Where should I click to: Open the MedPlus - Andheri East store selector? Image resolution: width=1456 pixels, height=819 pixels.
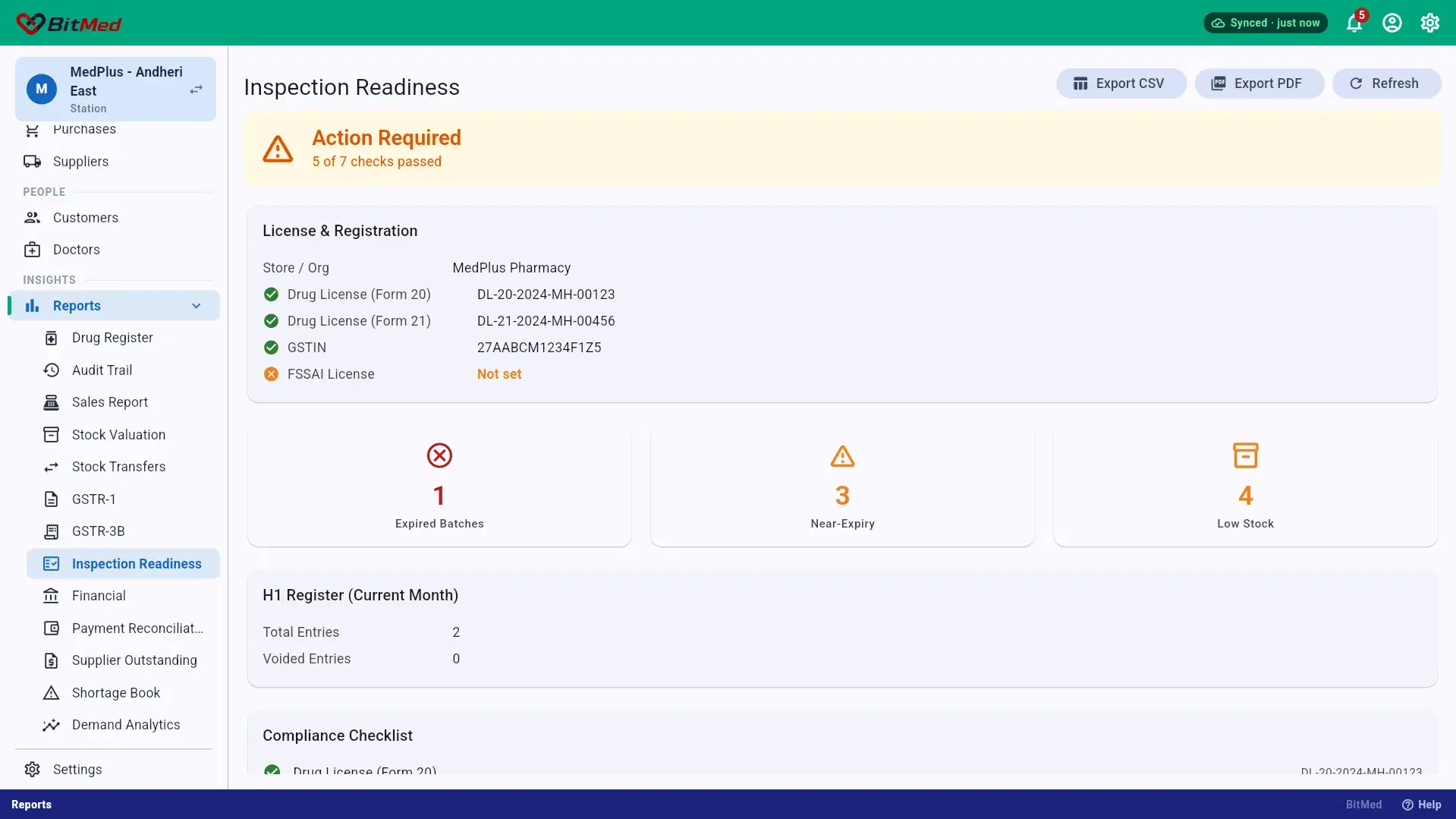(115, 89)
